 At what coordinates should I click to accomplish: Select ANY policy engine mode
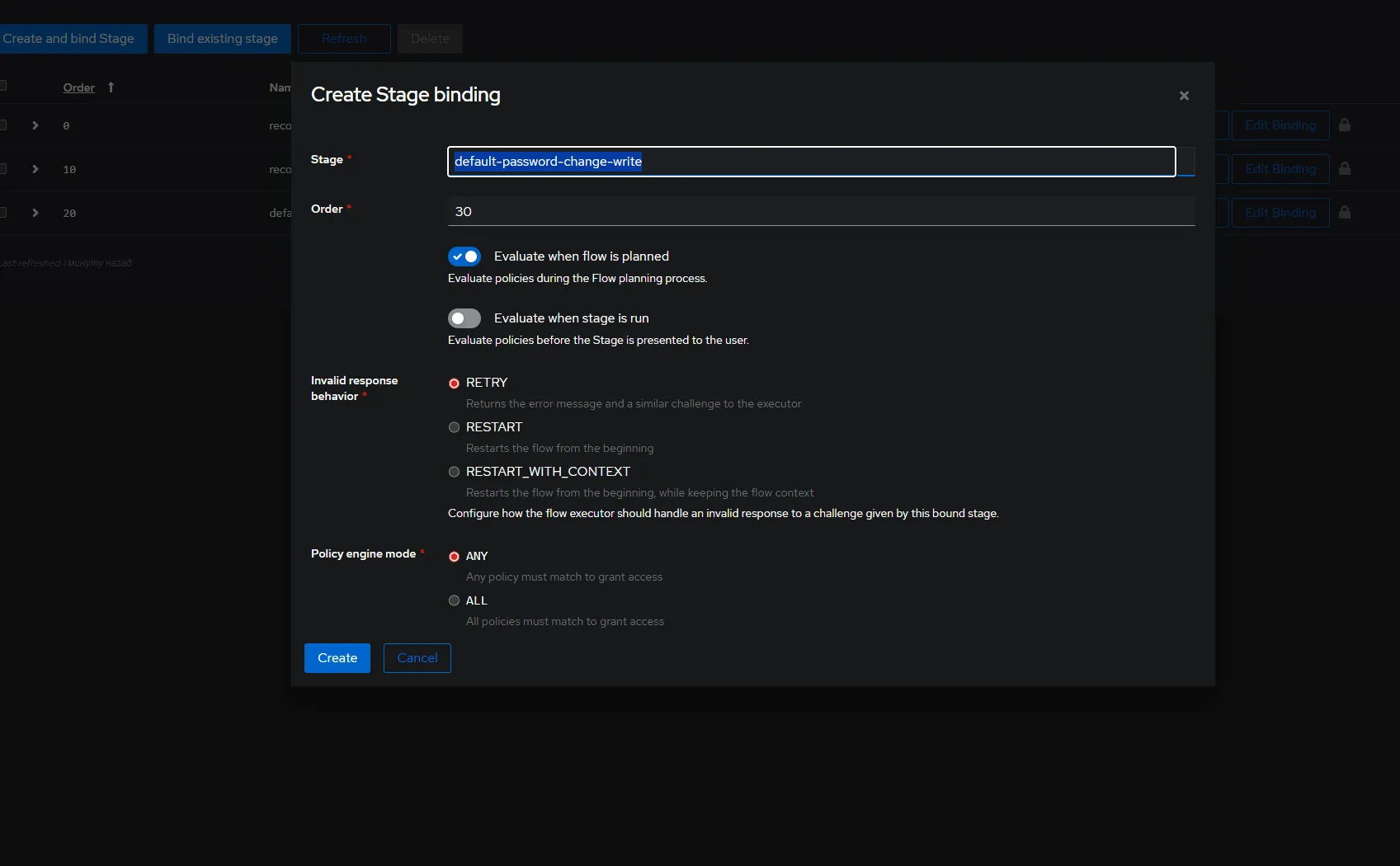coord(454,557)
